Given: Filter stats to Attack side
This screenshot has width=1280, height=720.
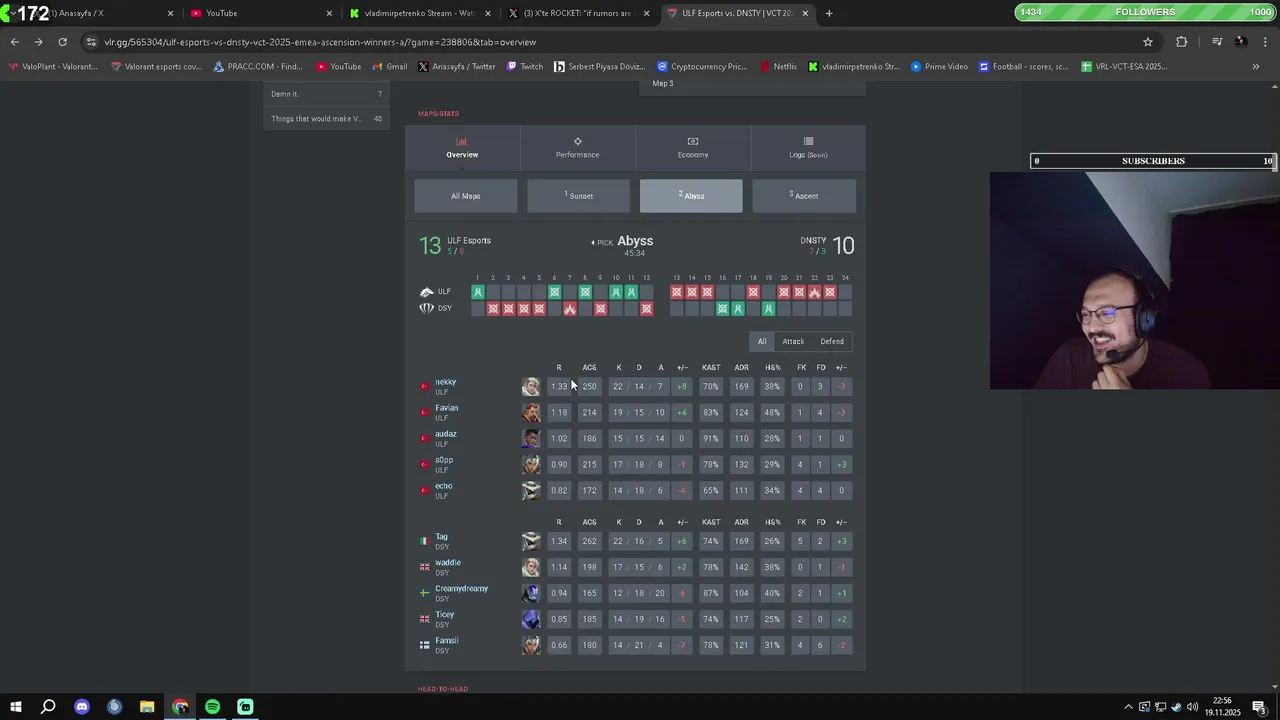Looking at the screenshot, I should (x=793, y=341).
